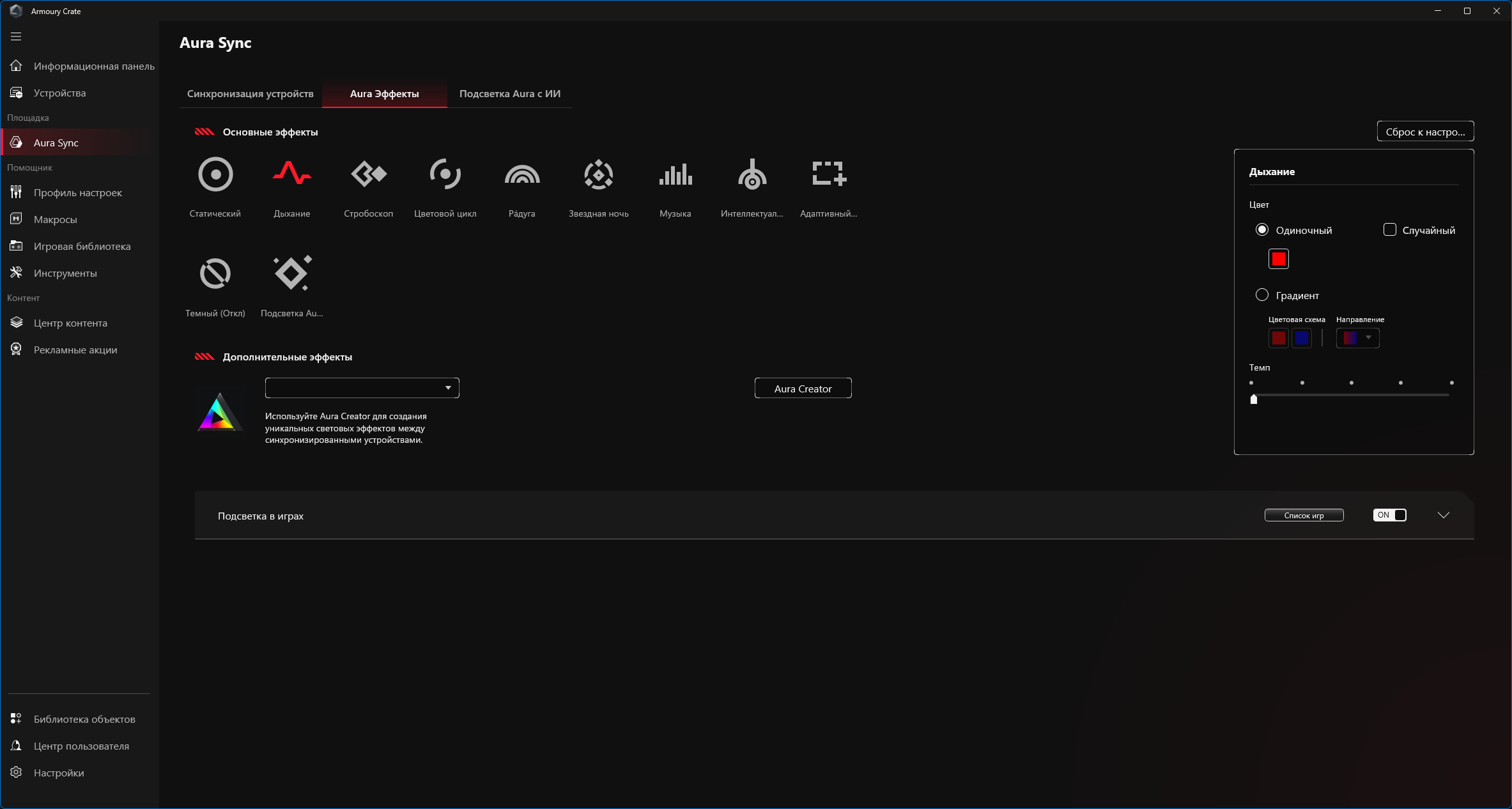The width and height of the screenshot is (1512, 809).
Task: Open Устройства devices page
Action: click(80, 93)
